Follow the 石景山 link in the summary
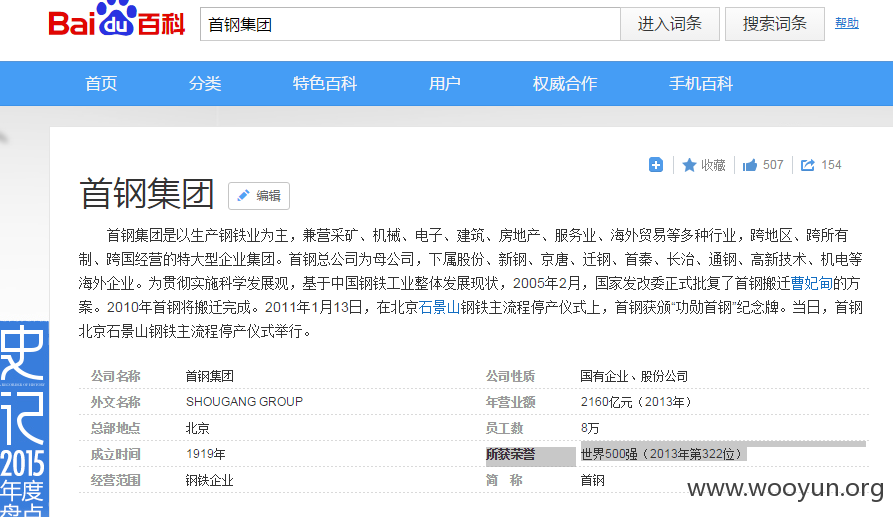Image resolution: width=893 pixels, height=517 pixels. click(439, 307)
